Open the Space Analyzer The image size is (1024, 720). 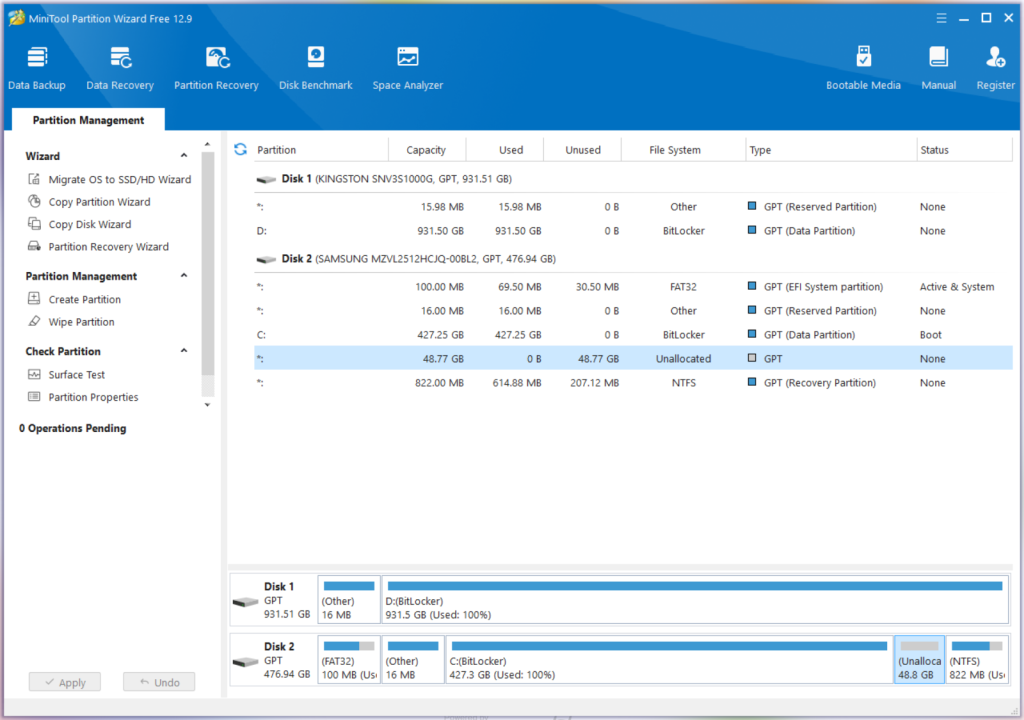(x=408, y=67)
